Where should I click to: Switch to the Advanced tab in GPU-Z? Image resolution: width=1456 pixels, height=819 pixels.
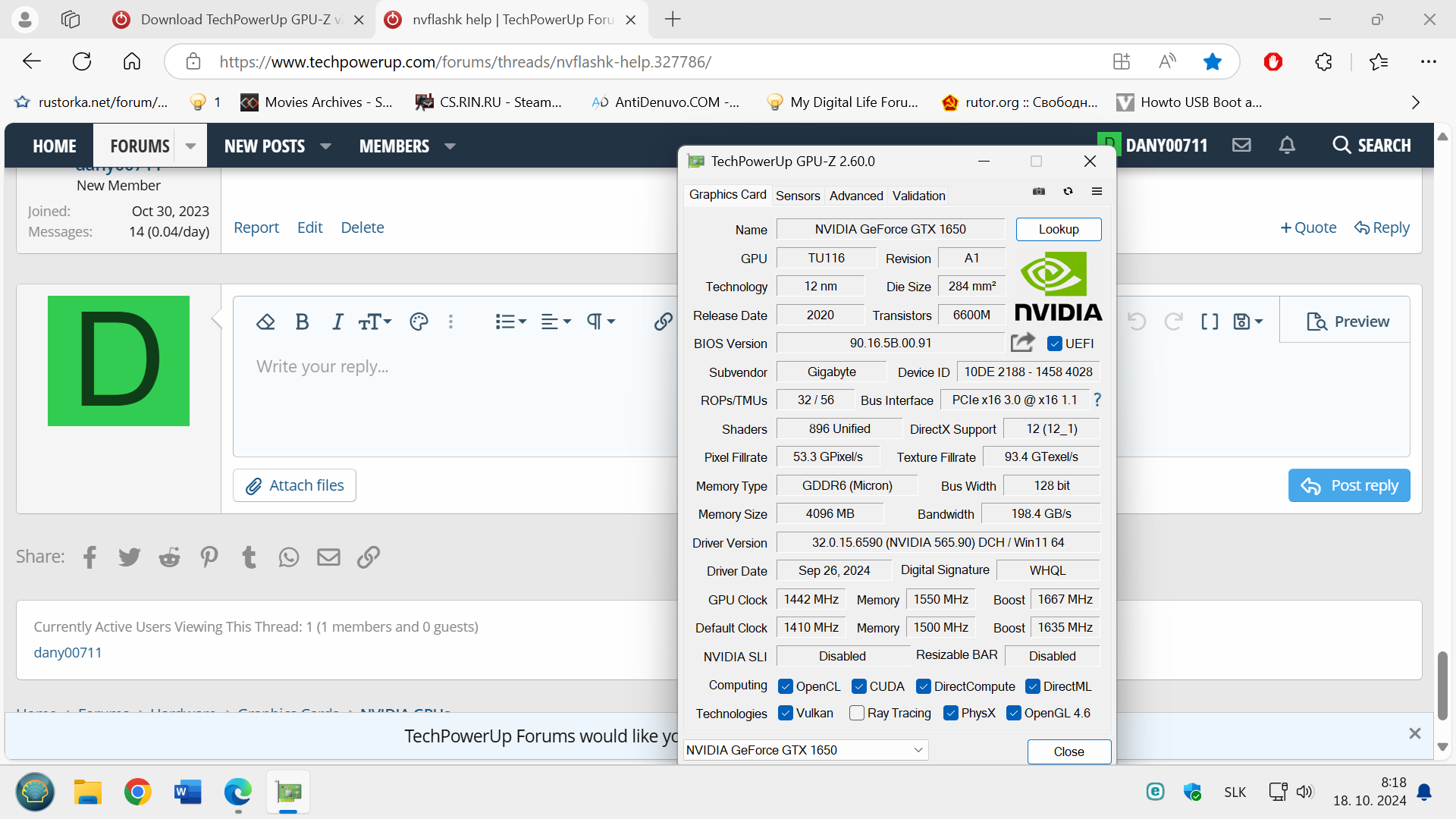[x=856, y=196]
